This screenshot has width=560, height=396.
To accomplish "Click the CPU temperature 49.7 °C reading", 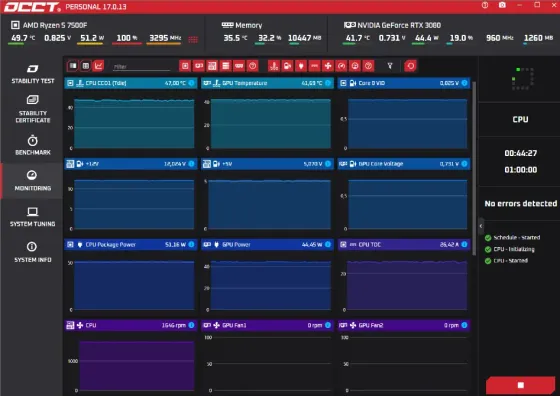I will (23, 38).
